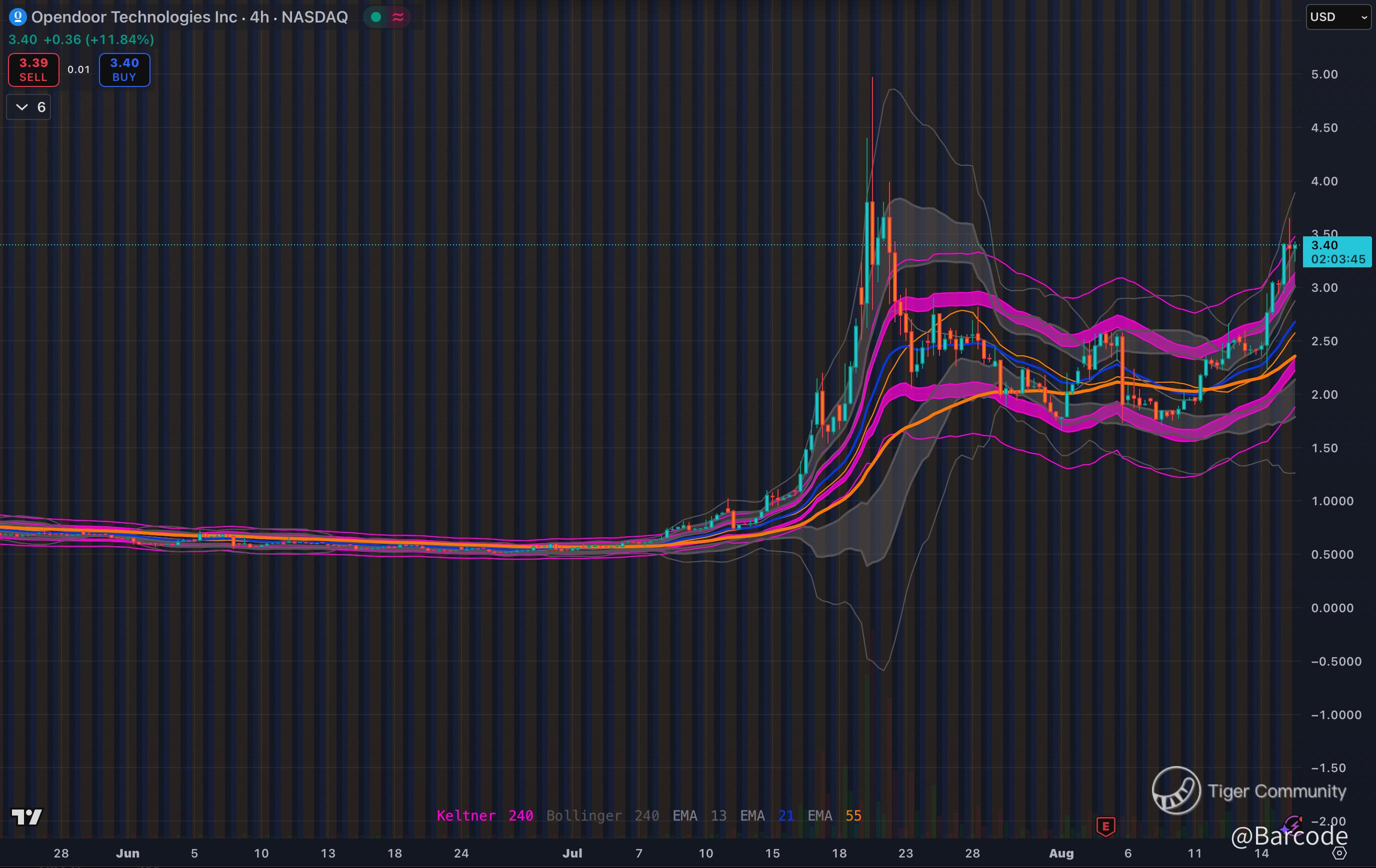
Task: Click the Opendoor Technologies Inc symbol name
Action: [133, 17]
